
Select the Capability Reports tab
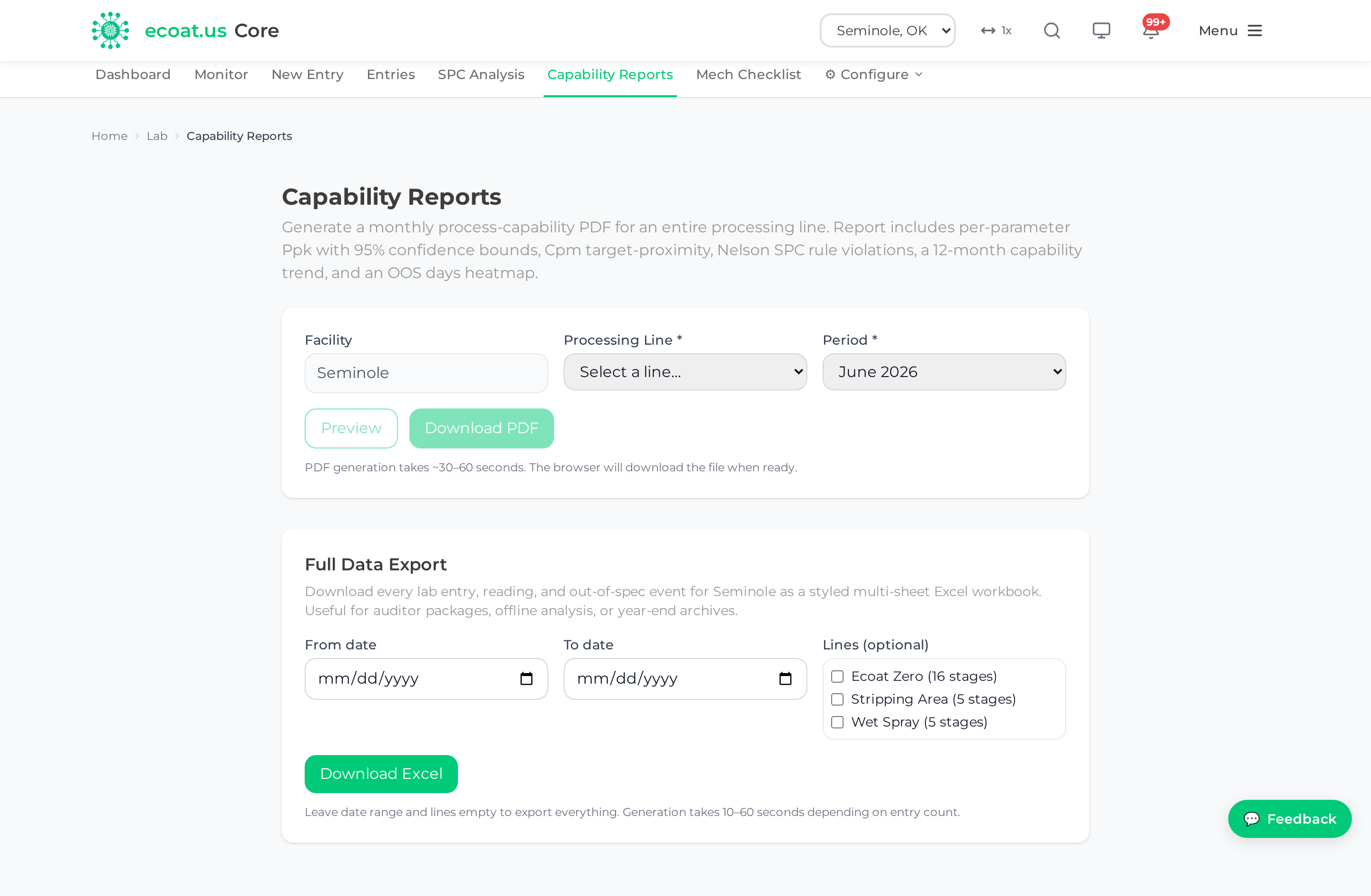tap(610, 74)
